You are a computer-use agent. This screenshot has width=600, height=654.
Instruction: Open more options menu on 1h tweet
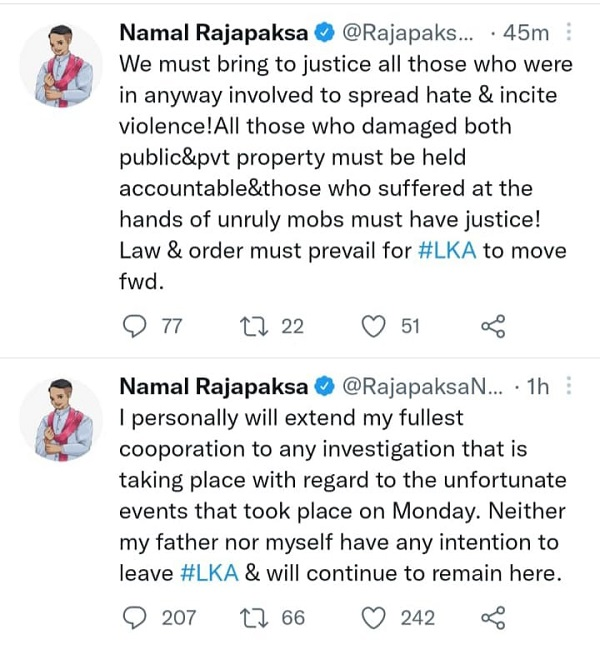coord(568,386)
